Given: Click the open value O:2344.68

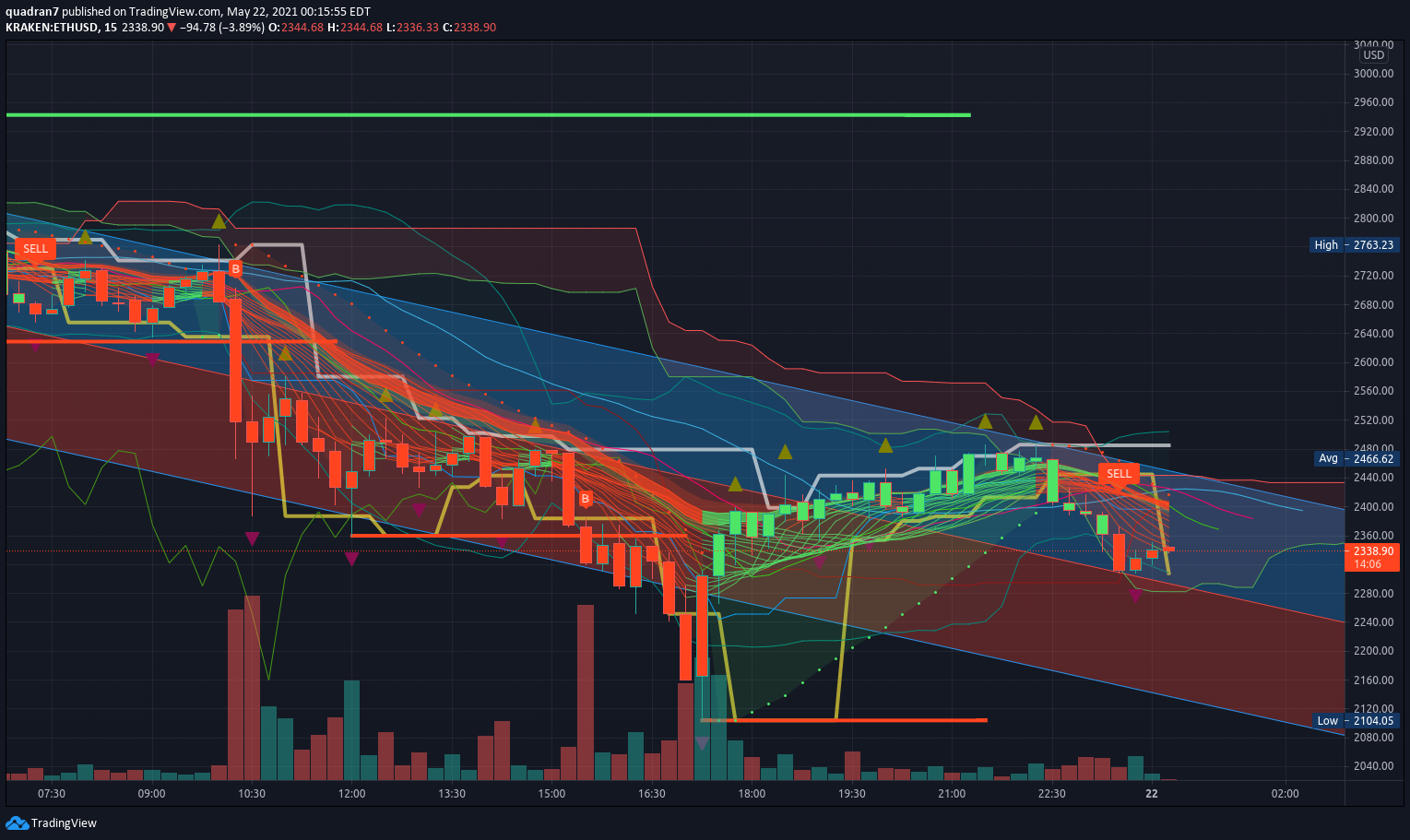Looking at the screenshot, I should [297, 28].
